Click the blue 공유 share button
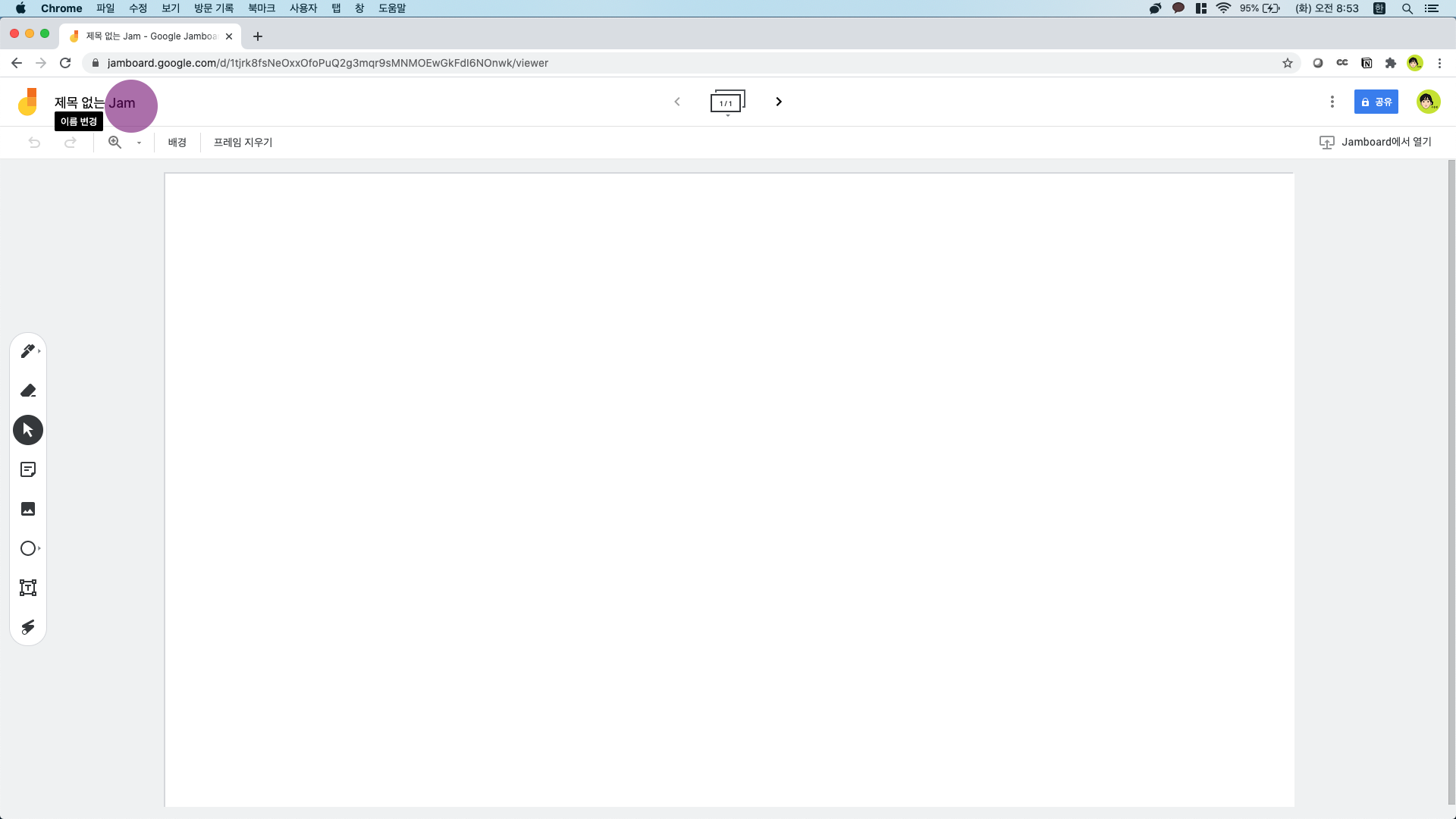The image size is (1456, 819). tap(1376, 102)
